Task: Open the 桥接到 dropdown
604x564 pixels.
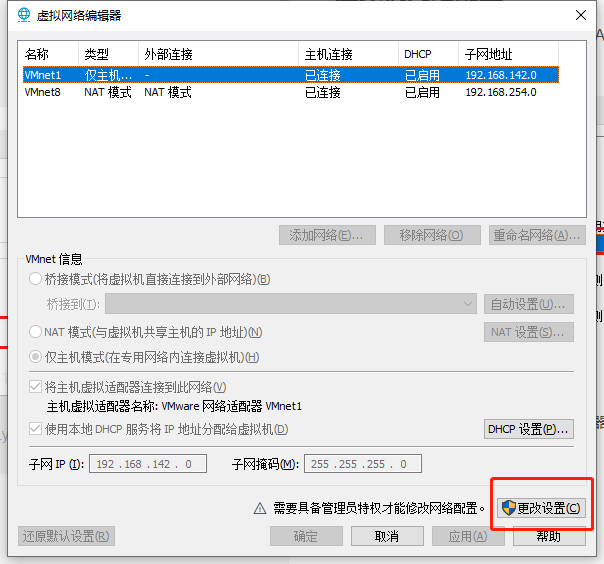Action: pos(291,304)
